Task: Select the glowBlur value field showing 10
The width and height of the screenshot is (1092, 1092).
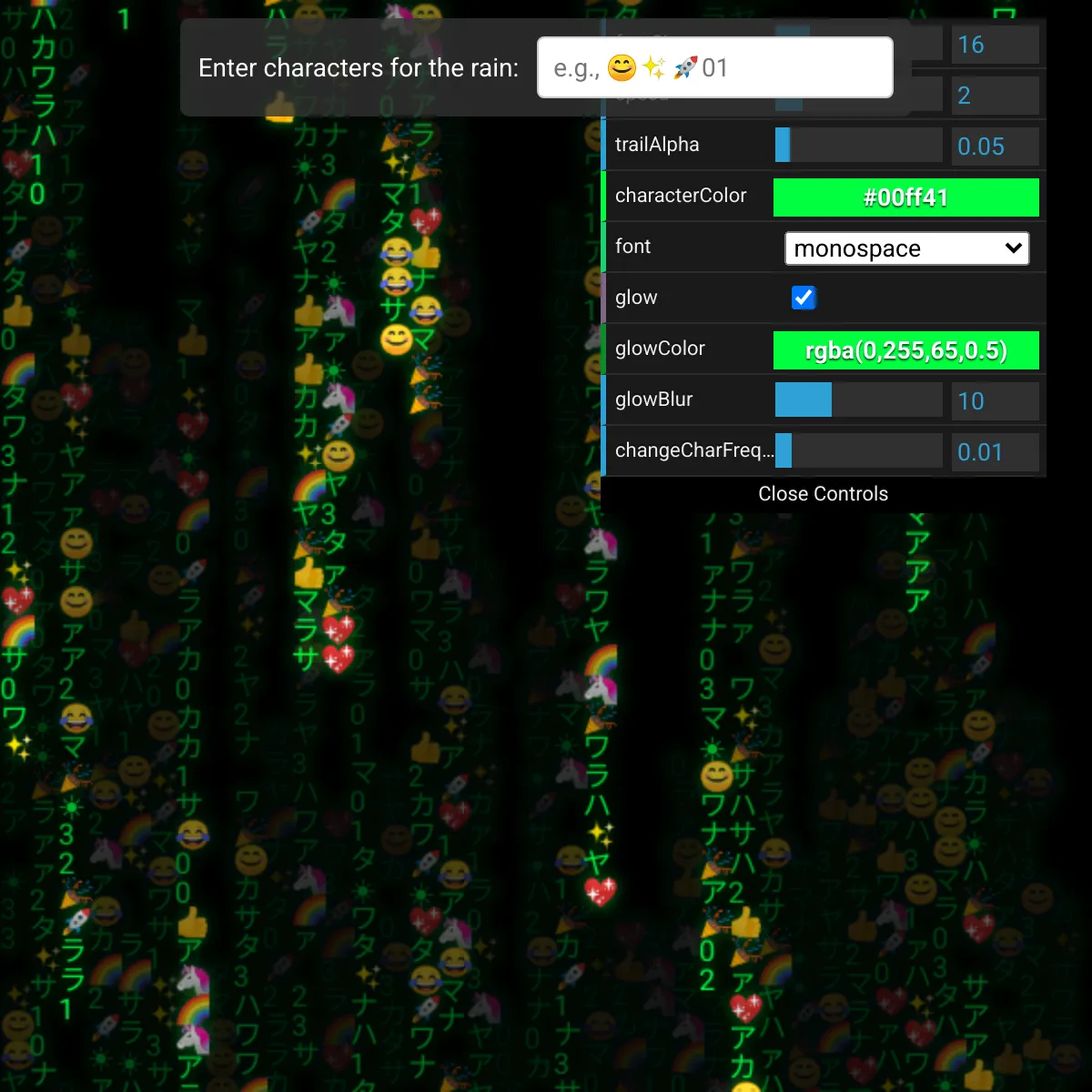Action: [996, 401]
